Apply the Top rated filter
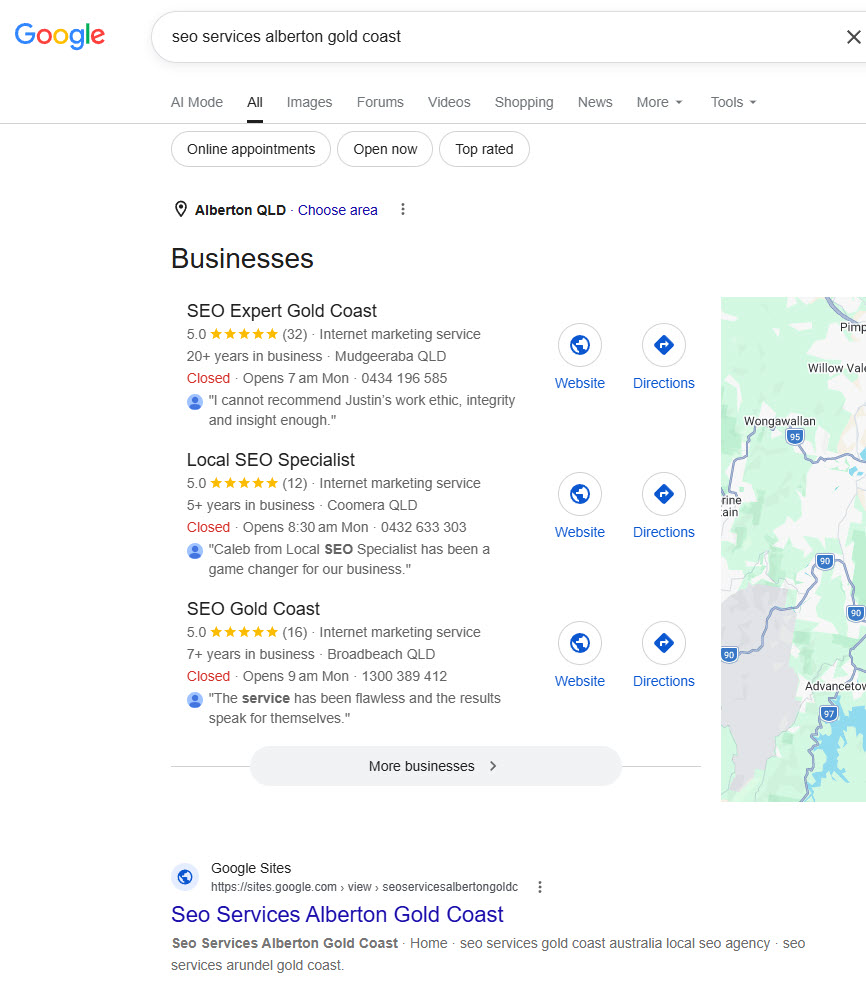The height and width of the screenshot is (986, 866). [x=484, y=149]
